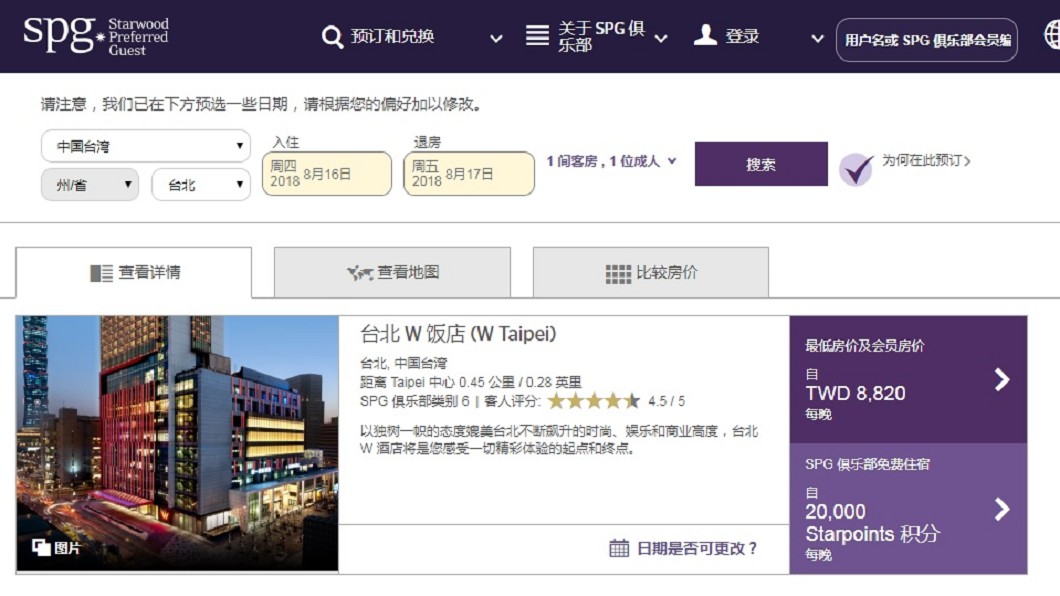Switch to the 比较房价 tab

tap(650, 272)
